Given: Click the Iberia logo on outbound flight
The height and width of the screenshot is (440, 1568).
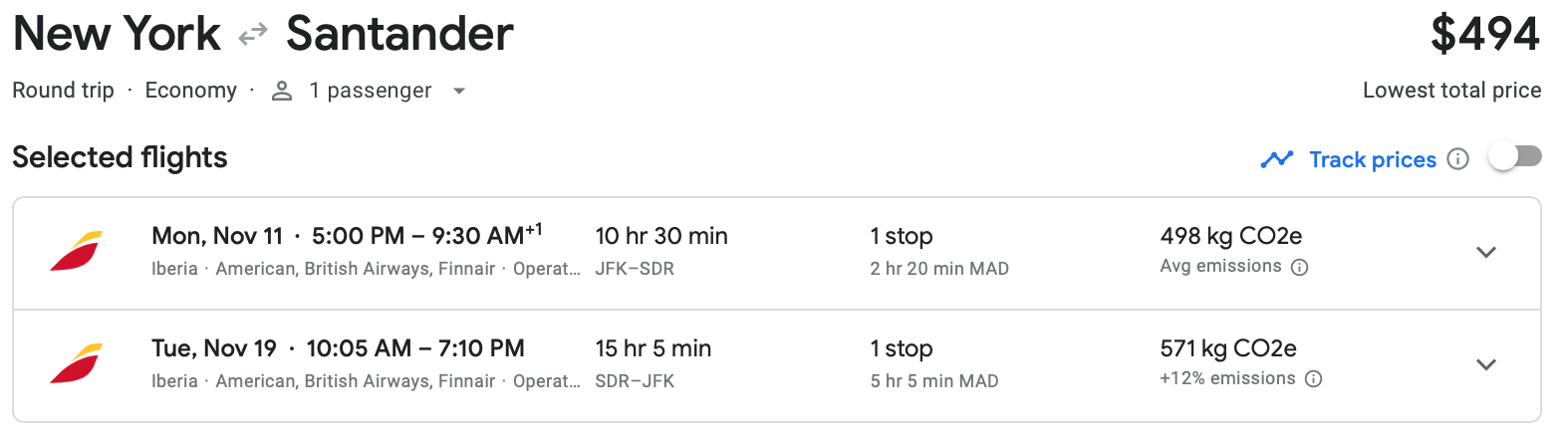Looking at the screenshot, I should [77, 251].
